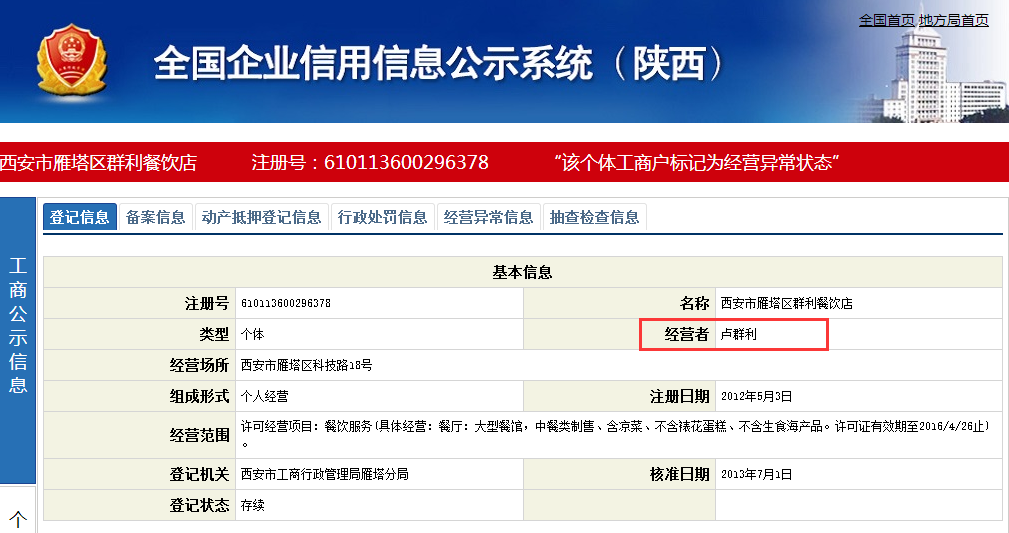Click the national emblem badge logo
The height and width of the screenshot is (533, 1009).
(71, 61)
